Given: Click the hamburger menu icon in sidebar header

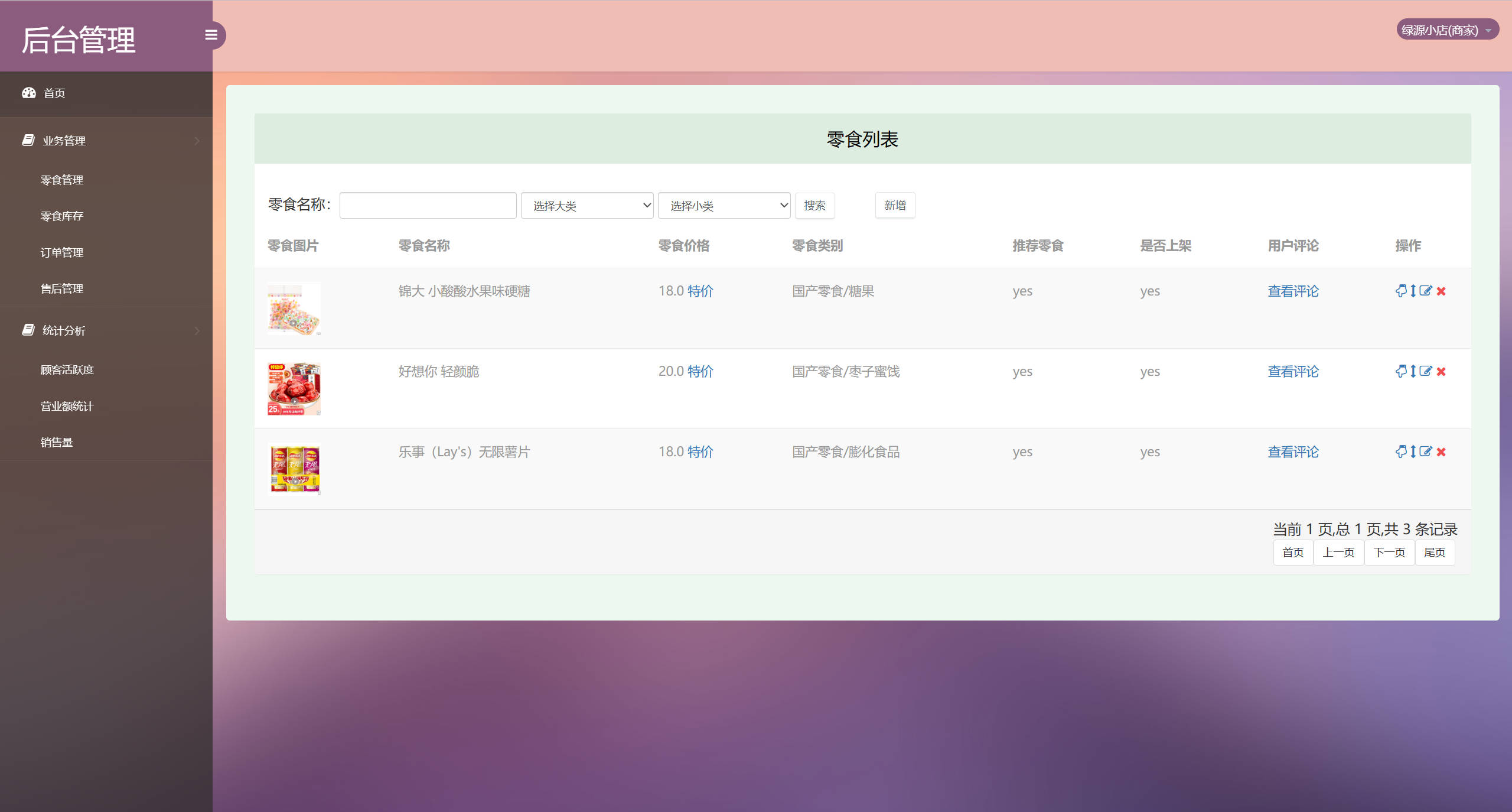Looking at the screenshot, I should [x=211, y=35].
